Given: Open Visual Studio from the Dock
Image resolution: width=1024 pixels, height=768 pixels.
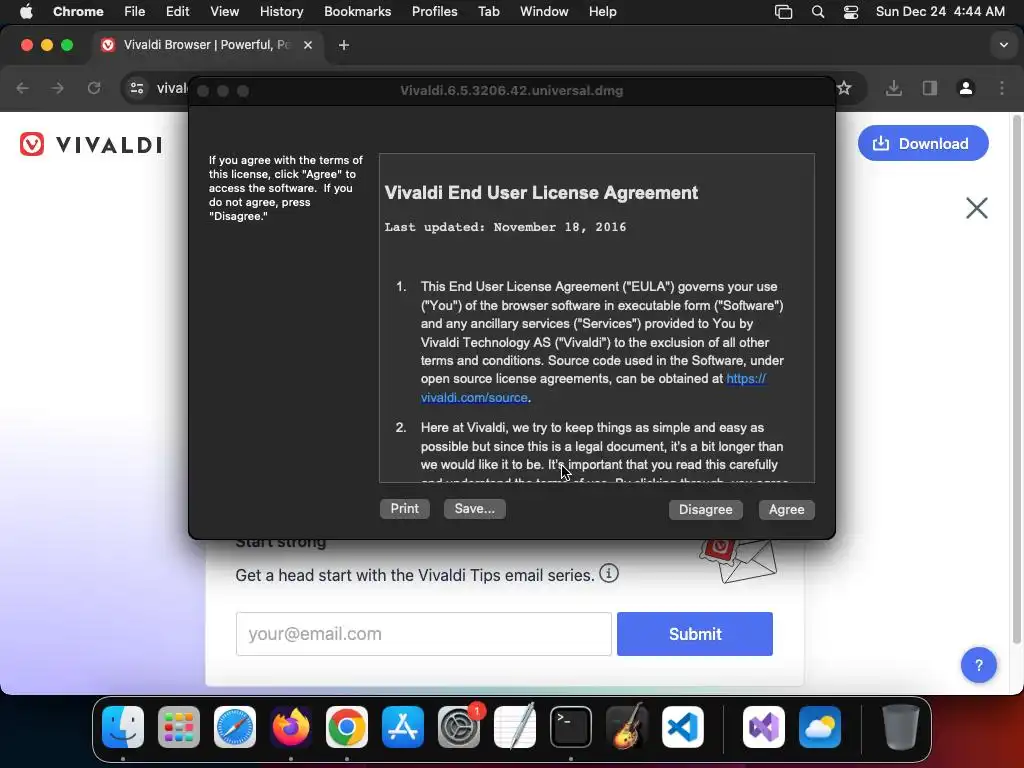Looking at the screenshot, I should [x=763, y=727].
